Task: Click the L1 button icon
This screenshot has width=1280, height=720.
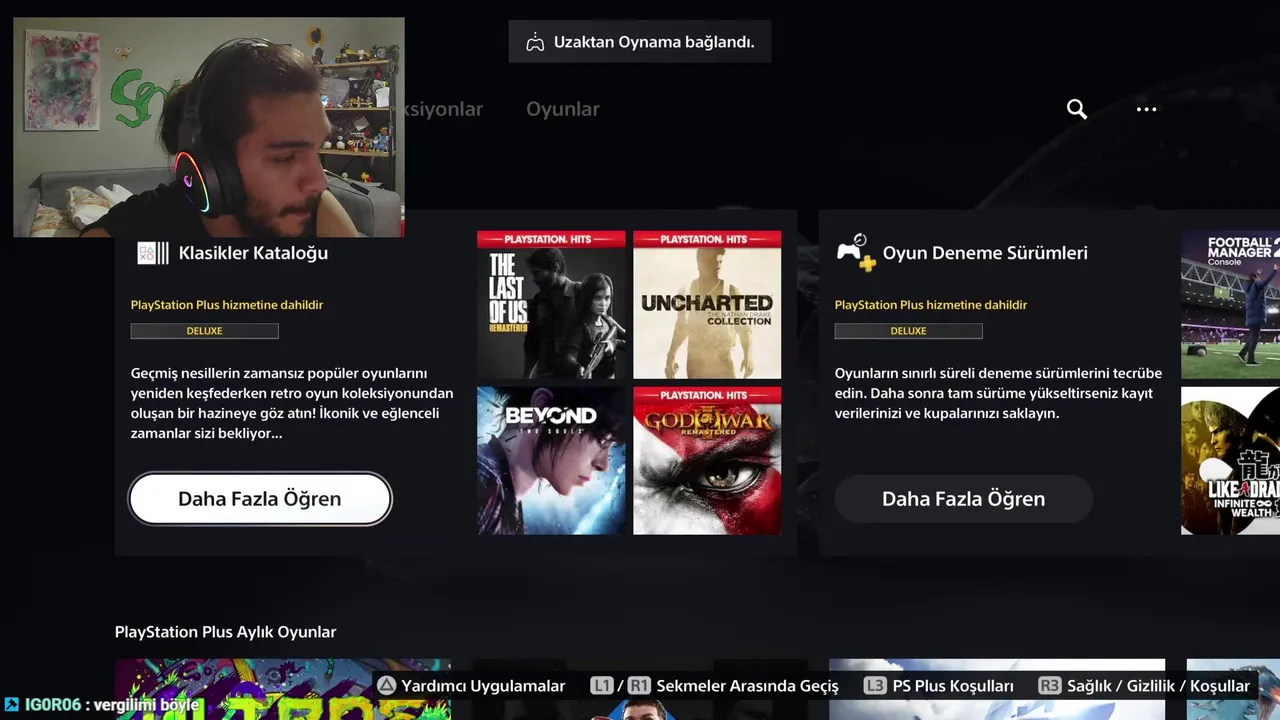Action: click(x=602, y=686)
